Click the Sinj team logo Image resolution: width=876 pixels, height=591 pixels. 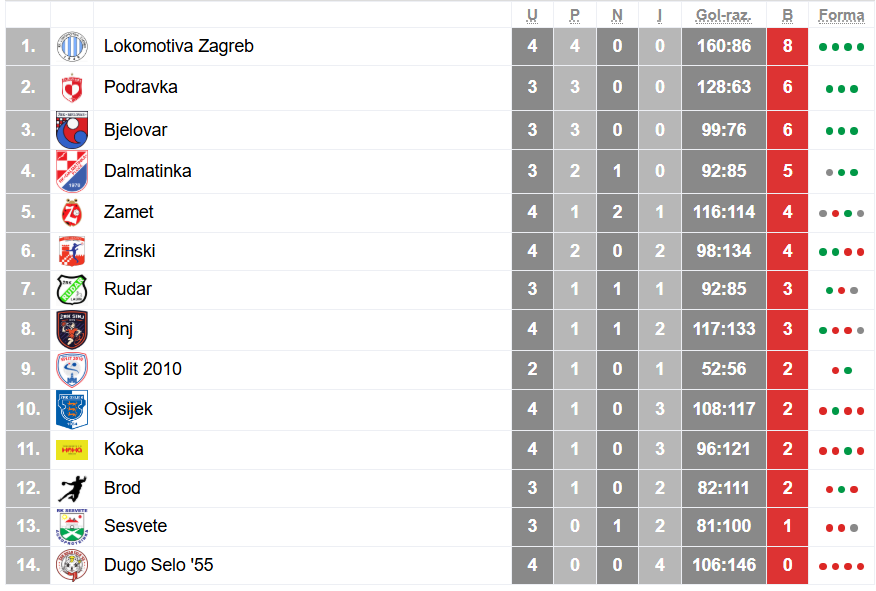pyautogui.click(x=72, y=329)
